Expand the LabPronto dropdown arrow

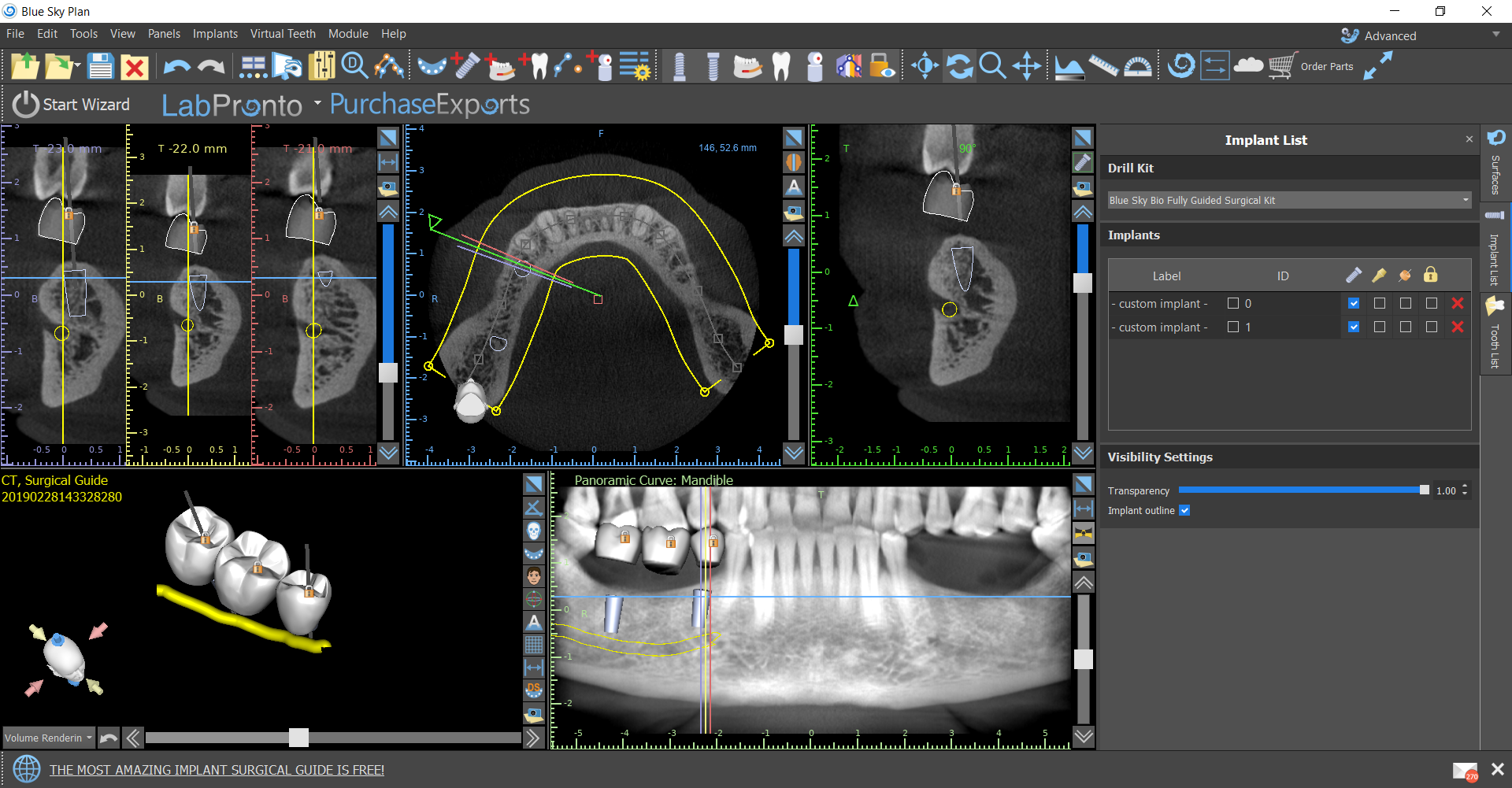[x=317, y=103]
